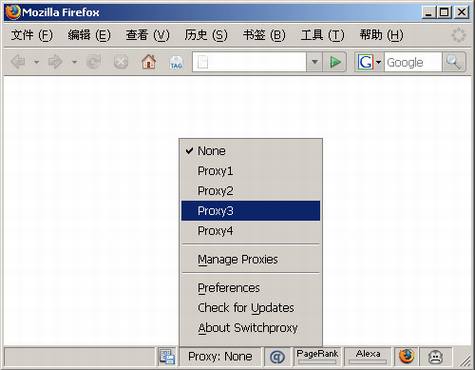Expand the address bar history dropdown
The height and width of the screenshot is (370, 475).
(x=314, y=62)
